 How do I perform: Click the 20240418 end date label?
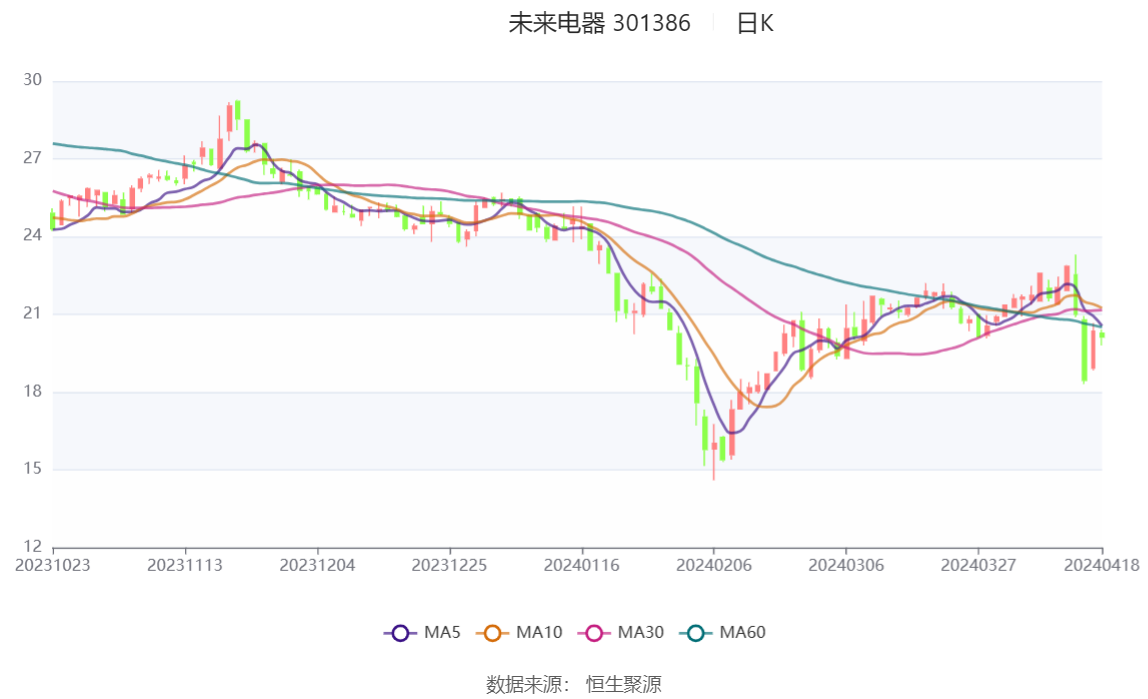[x=1101, y=566]
